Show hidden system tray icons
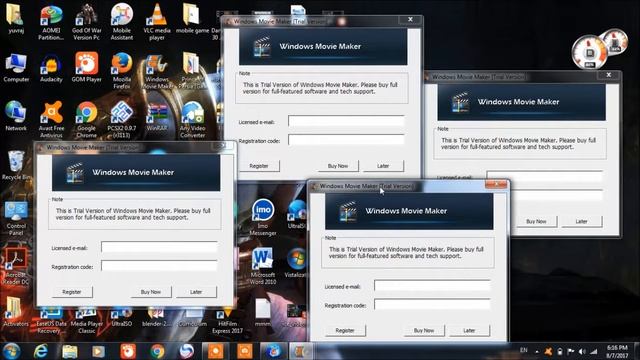This screenshot has width=640, height=360. coord(537,351)
